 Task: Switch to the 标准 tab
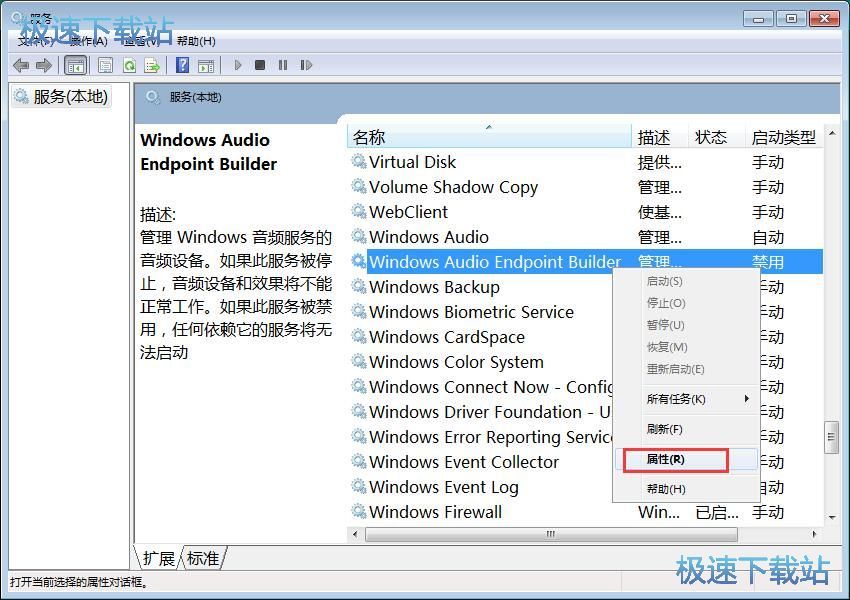203,558
